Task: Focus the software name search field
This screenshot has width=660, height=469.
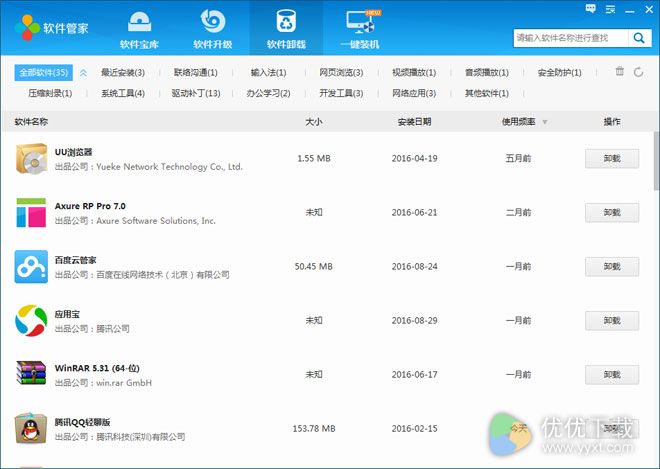Action: [571, 38]
